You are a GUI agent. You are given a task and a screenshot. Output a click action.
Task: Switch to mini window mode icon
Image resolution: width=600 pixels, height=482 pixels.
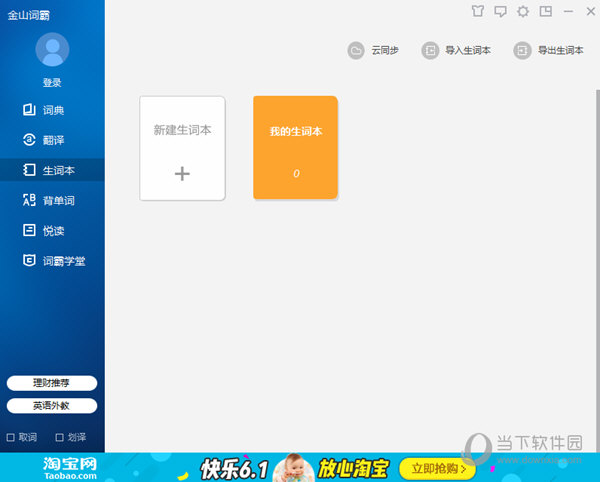click(x=546, y=11)
